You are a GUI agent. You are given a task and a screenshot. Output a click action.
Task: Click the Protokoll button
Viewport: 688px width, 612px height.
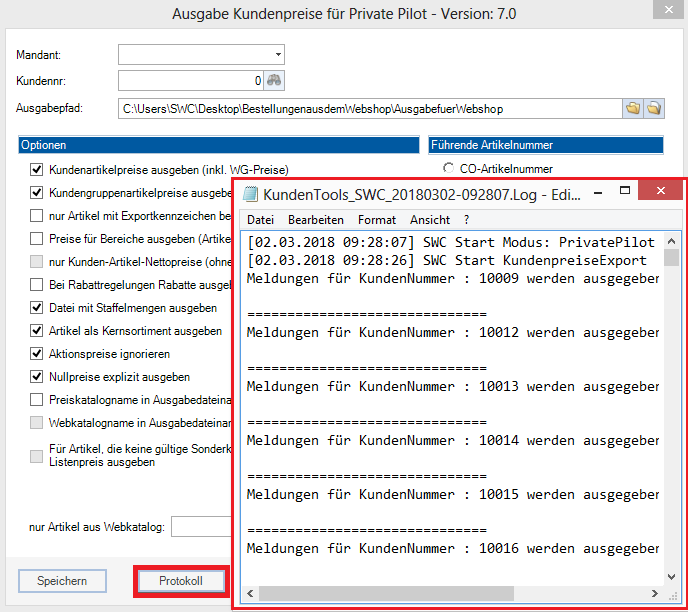181,581
